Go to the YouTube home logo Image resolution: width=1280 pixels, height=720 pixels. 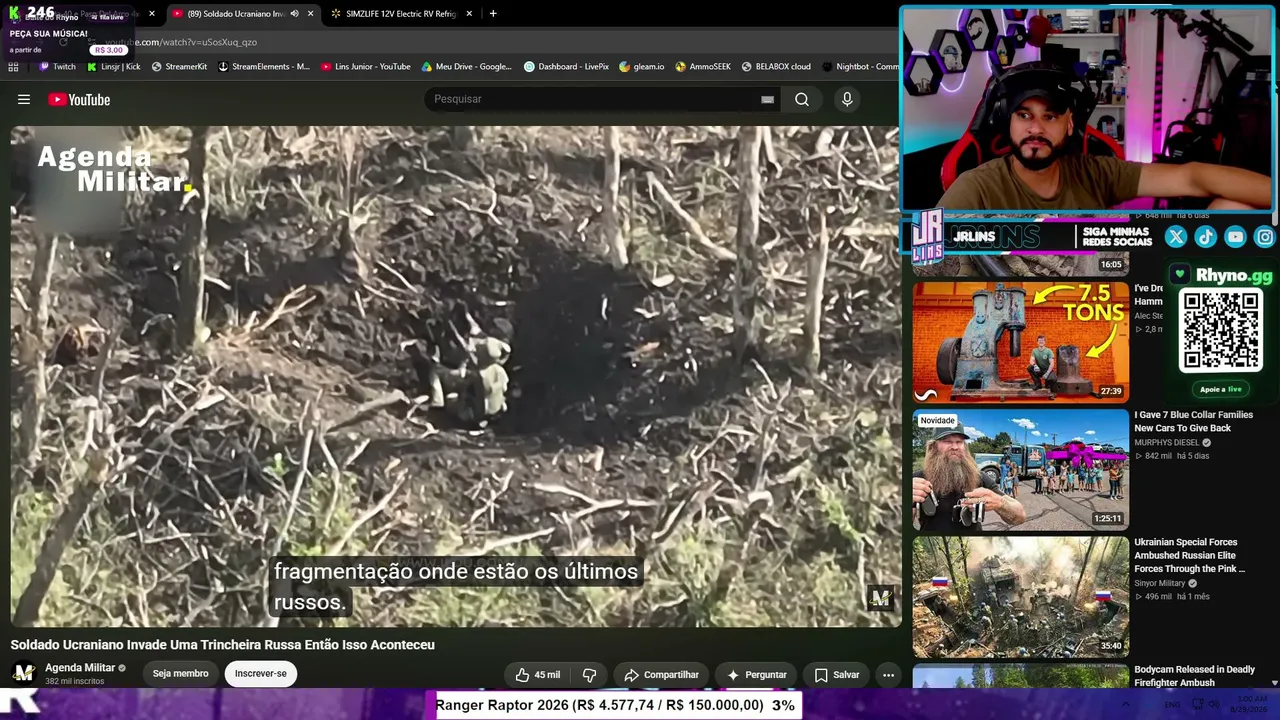[x=79, y=99]
